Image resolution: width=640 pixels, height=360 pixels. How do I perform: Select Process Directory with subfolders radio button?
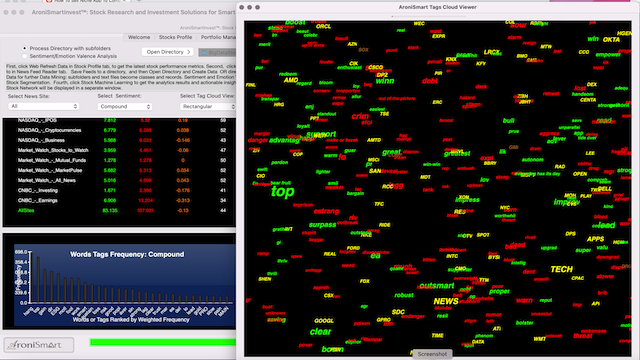(24, 48)
